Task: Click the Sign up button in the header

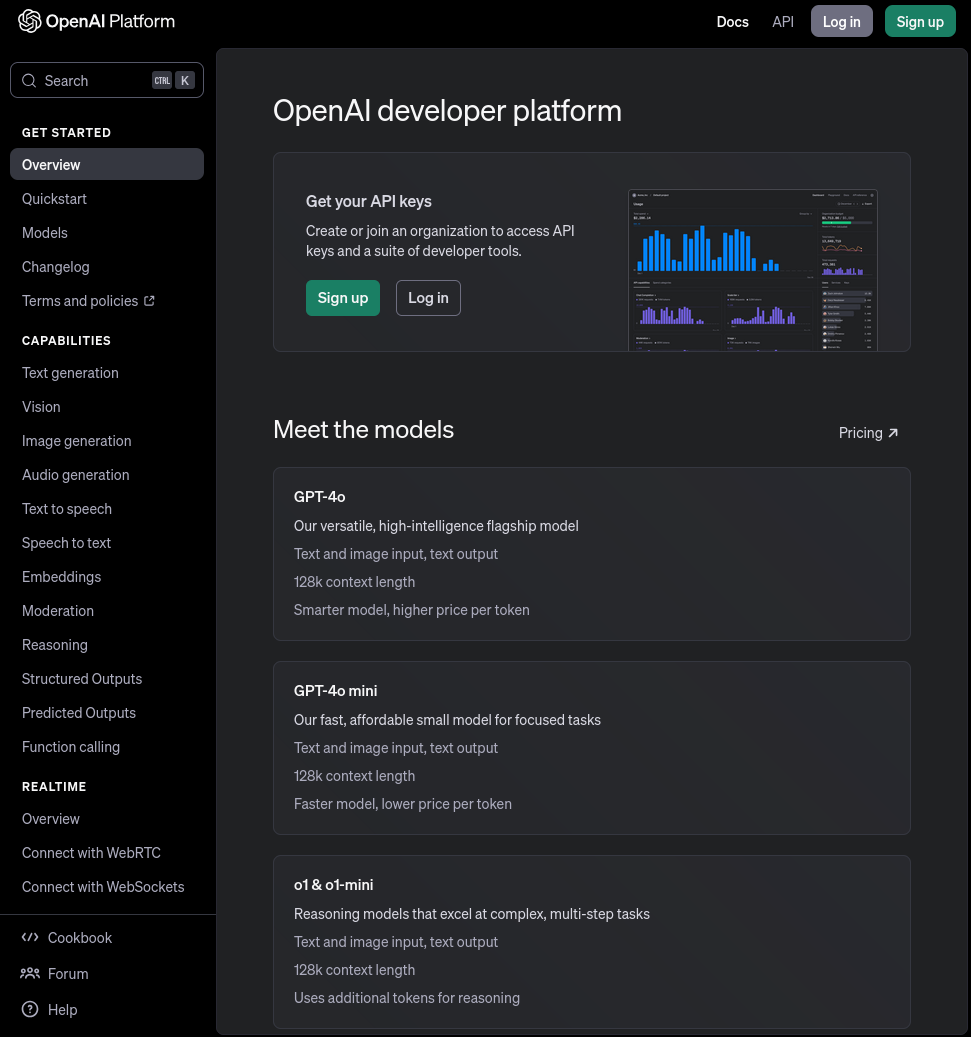Action: coord(919,21)
